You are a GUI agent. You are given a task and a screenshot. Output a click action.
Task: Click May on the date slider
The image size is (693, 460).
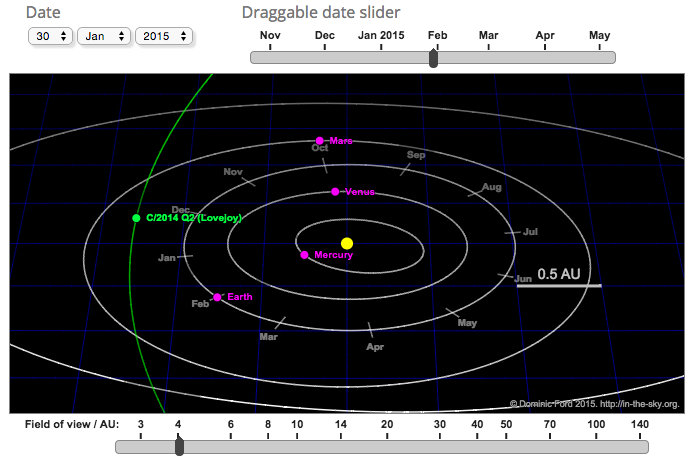[x=599, y=57]
